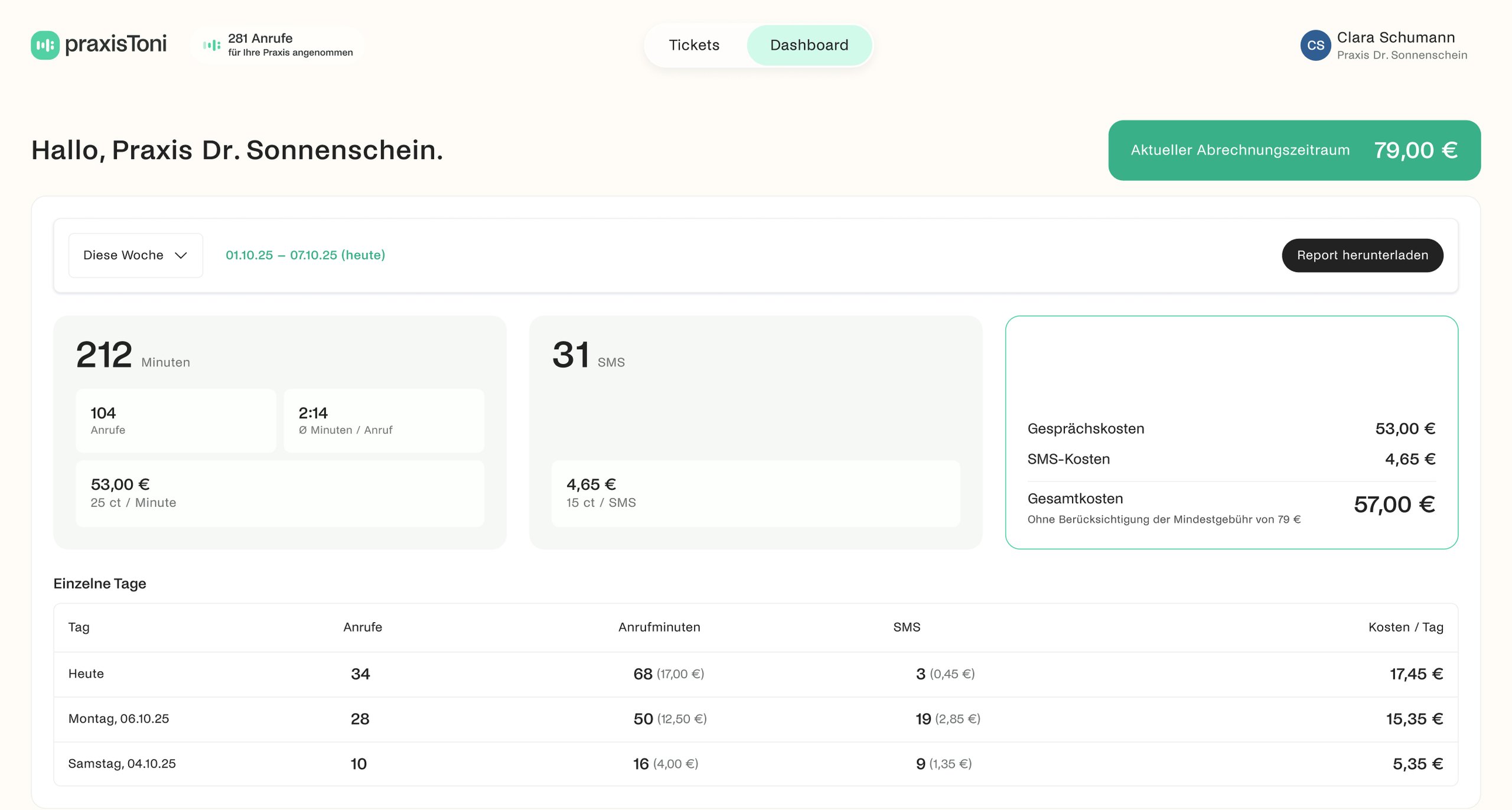Screen dimensions: 1512x810
Task: Click the Kosten / Tag column header
Action: pos(1405,627)
